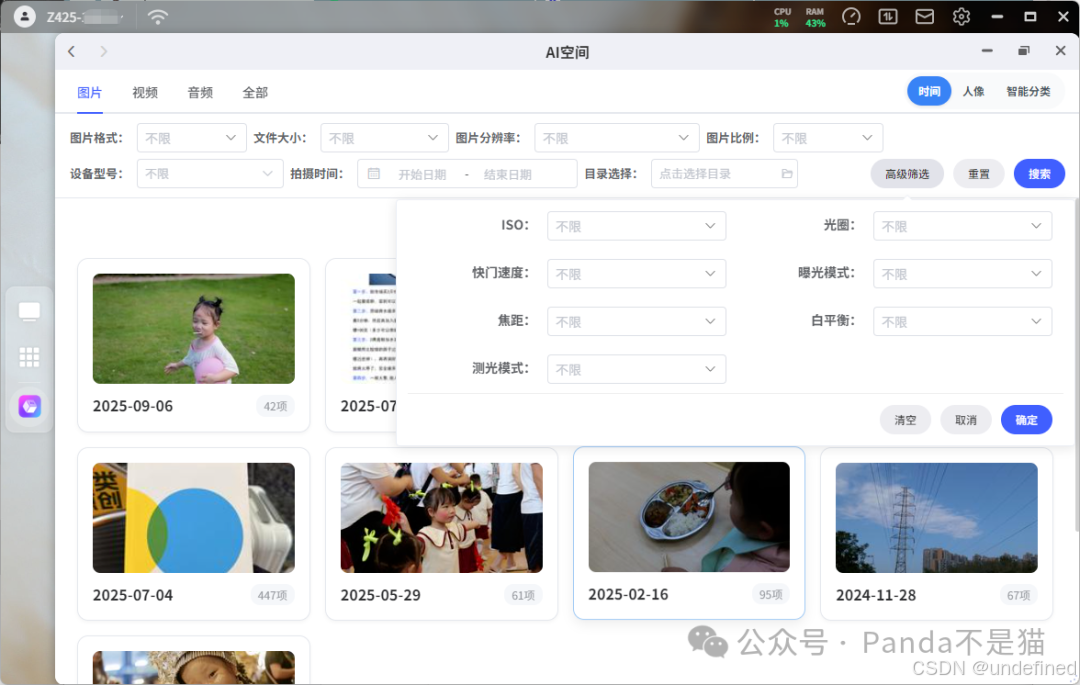Open the 测光模式 dropdown
This screenshot has height=685, width=1080.
(636, 369)
